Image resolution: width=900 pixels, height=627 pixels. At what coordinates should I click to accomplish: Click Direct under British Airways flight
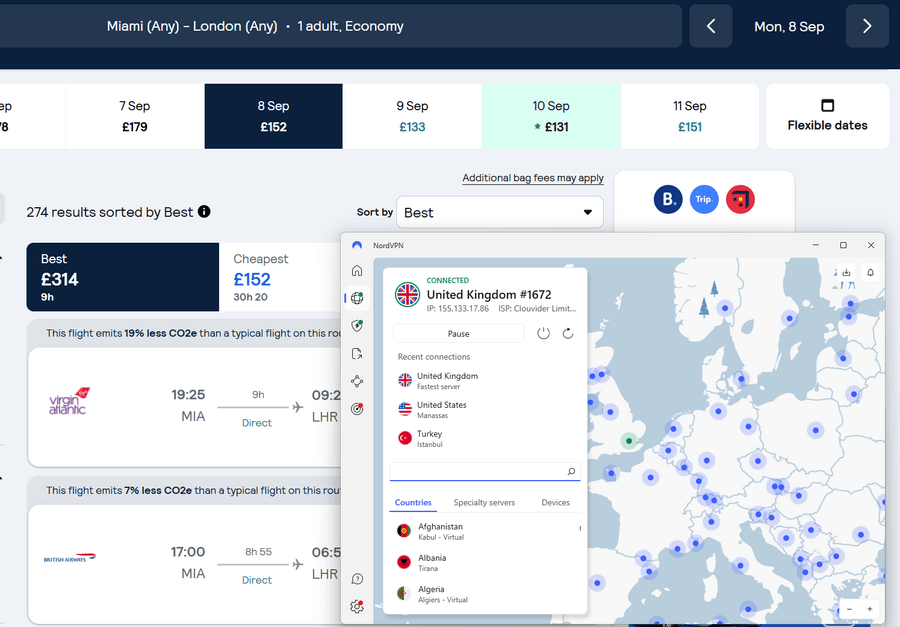(257, 580)
